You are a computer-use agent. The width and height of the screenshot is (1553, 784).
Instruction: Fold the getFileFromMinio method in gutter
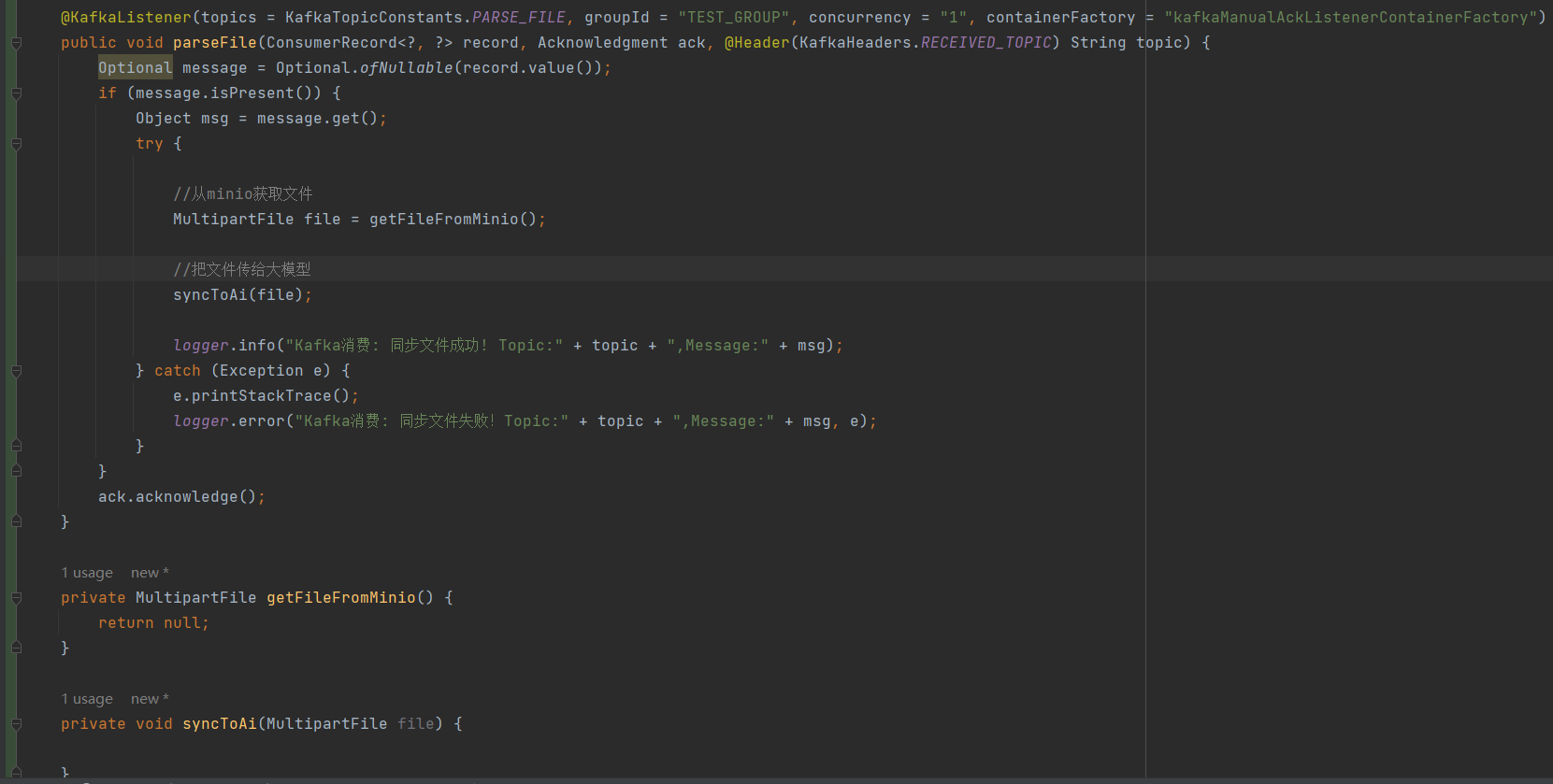(16, 598)
